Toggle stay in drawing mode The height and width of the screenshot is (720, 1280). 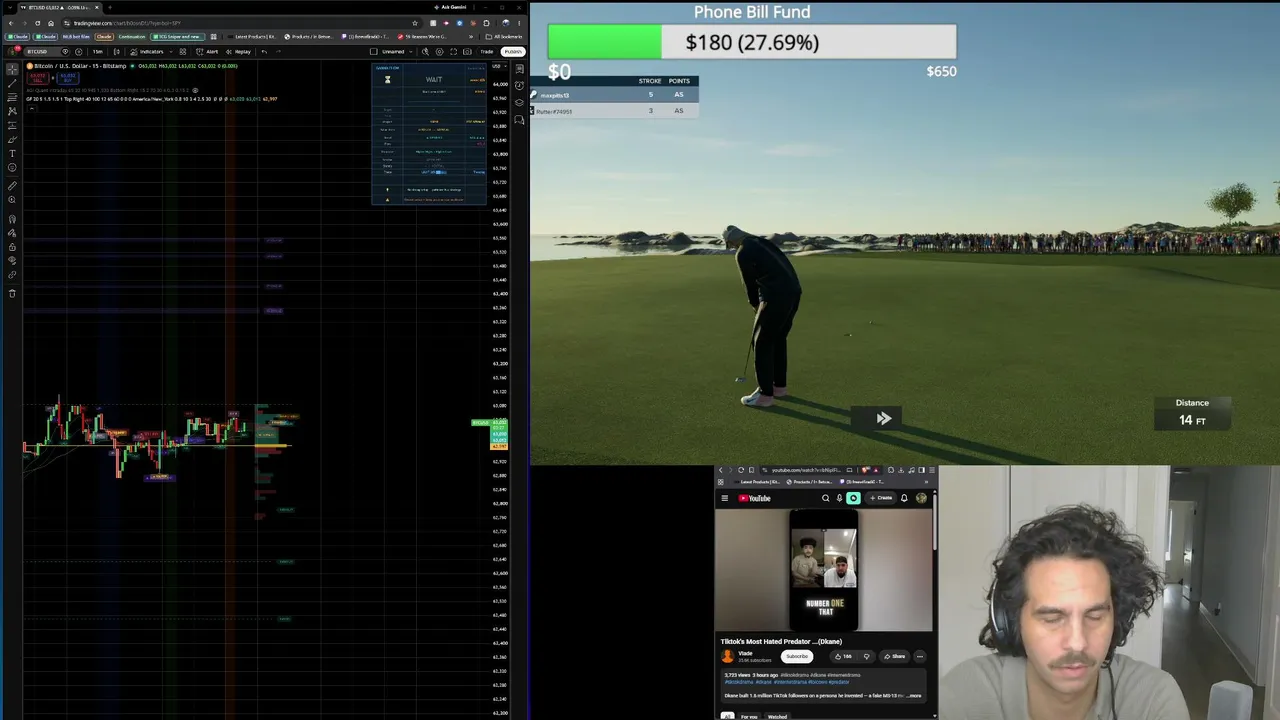click(x=12, y=233)
